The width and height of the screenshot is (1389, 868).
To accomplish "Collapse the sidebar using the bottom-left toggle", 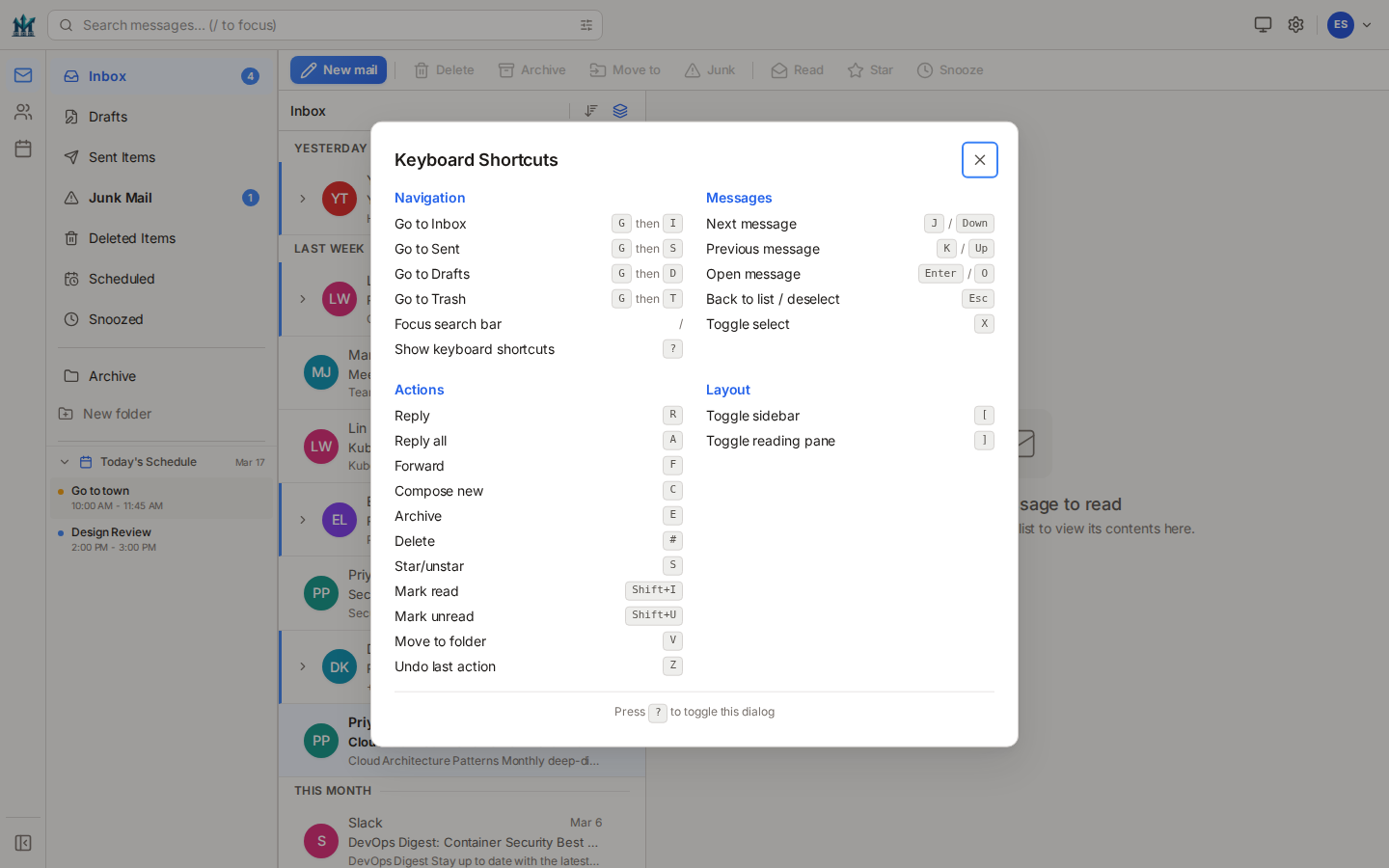I will [22, 842].
